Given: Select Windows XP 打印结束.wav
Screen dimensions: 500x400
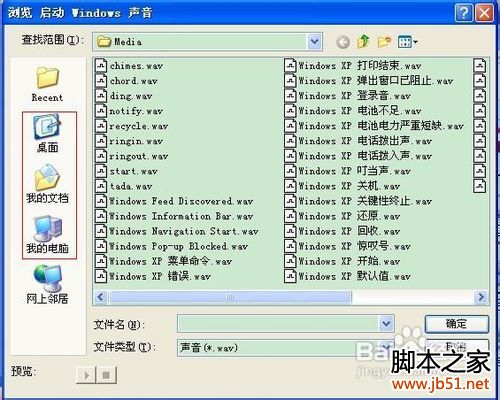Looking at the screenshot, I should click(353, 65).
